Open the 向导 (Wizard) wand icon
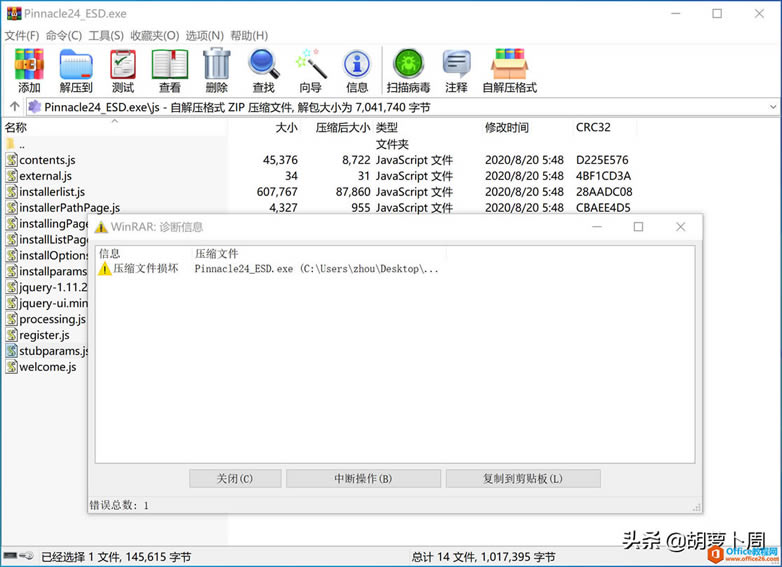The image size is (782, 567). coord(310,64)
